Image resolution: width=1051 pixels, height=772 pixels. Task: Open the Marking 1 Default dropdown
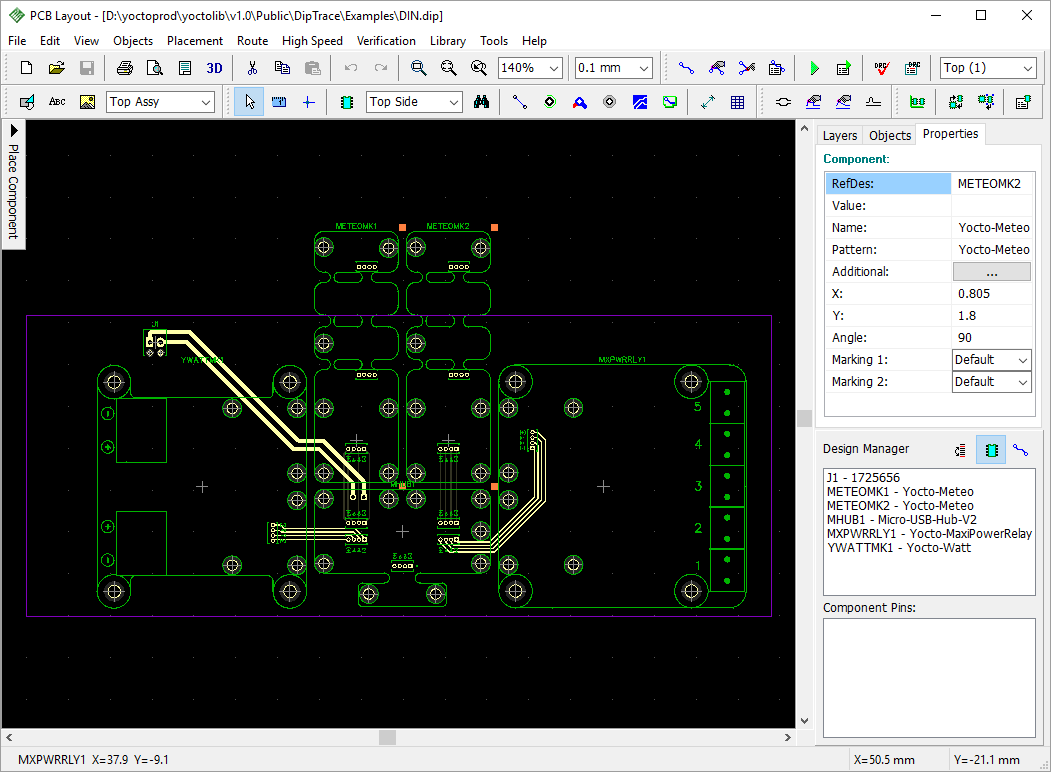(x=1022, y=360)
